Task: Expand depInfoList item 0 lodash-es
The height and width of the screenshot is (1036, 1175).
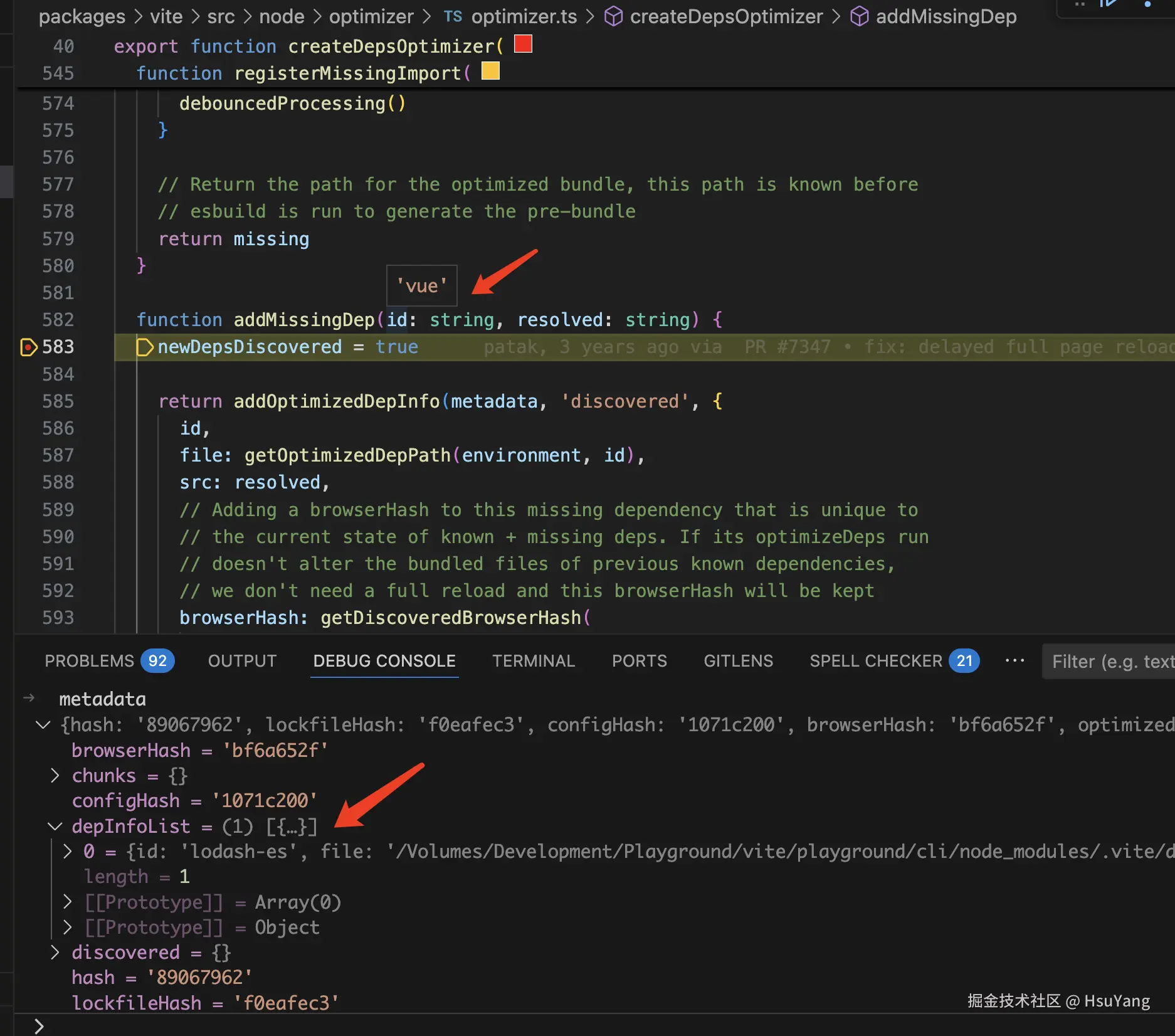Action: point(68,852)
